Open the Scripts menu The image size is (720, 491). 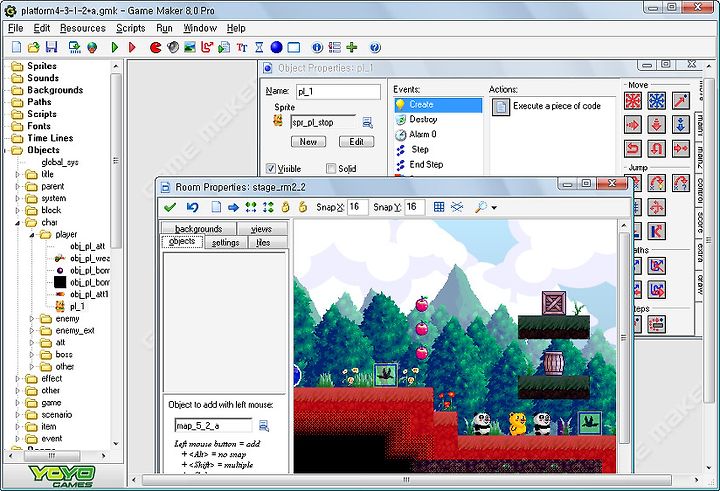tap(130, 28)
